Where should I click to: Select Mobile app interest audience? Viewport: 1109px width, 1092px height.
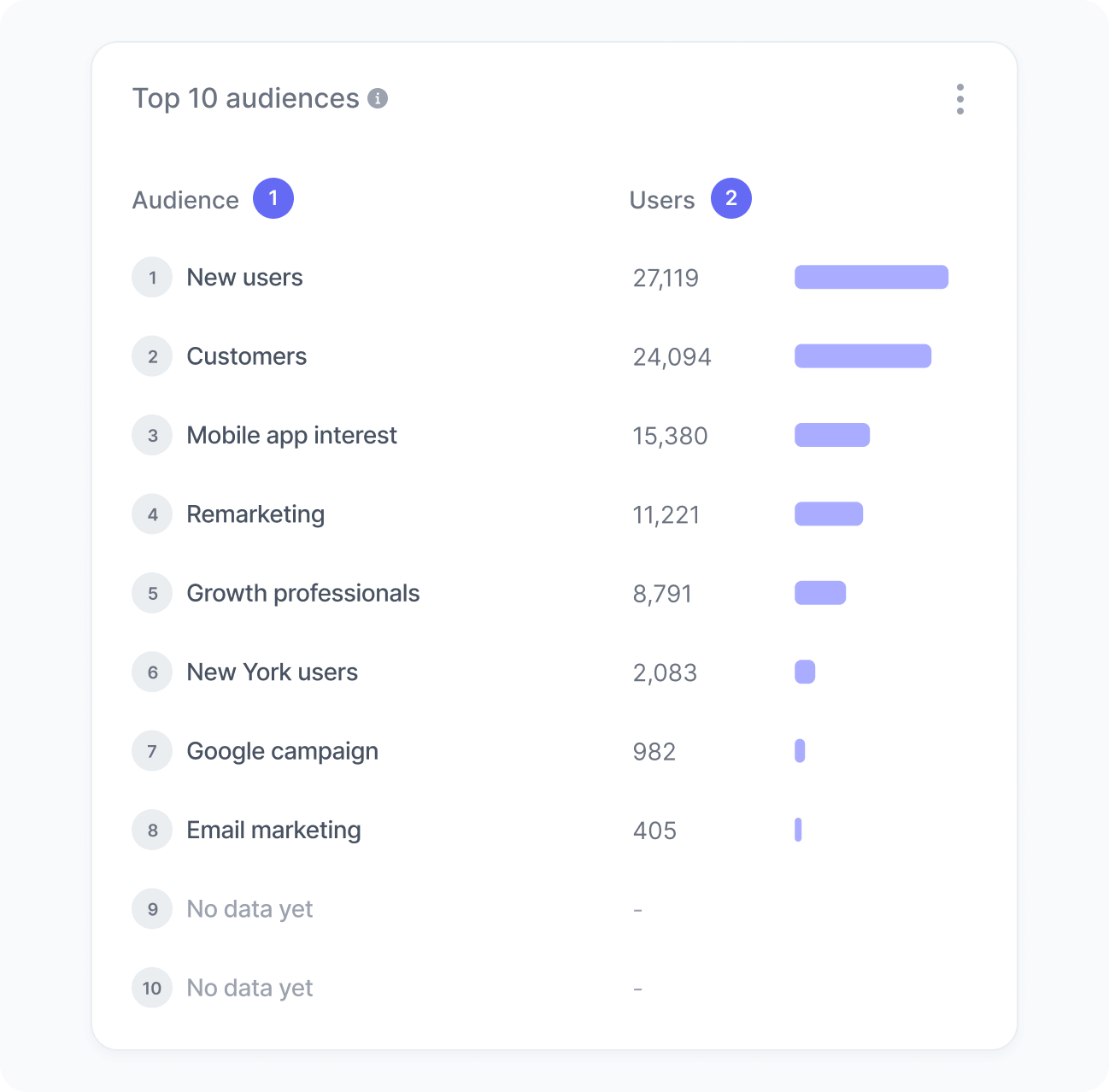click(x=291, y=436)
